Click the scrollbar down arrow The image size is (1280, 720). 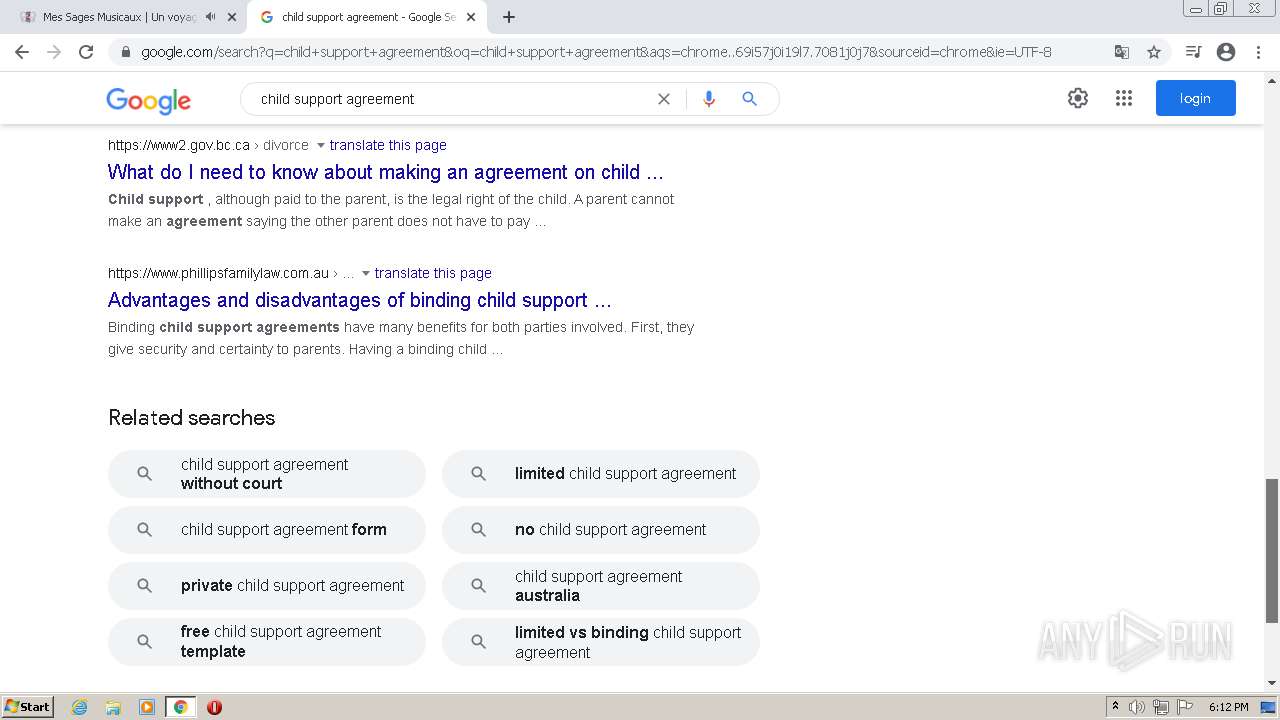1272,684
